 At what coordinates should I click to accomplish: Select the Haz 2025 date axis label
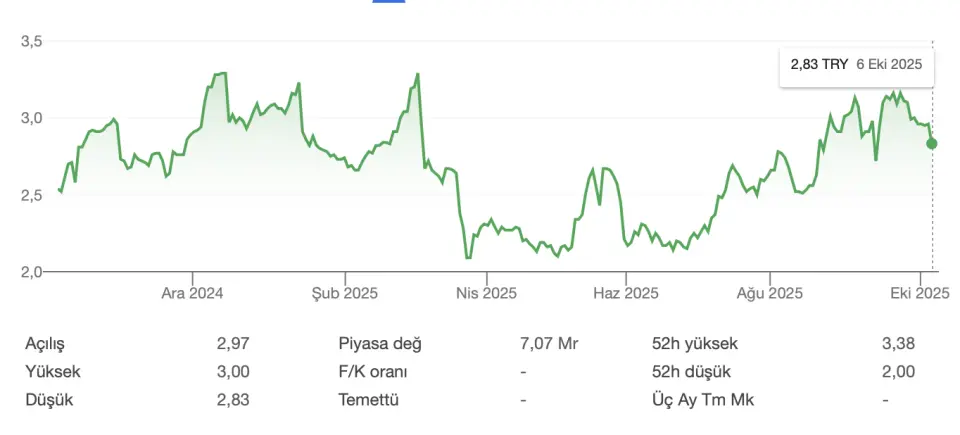627,293
